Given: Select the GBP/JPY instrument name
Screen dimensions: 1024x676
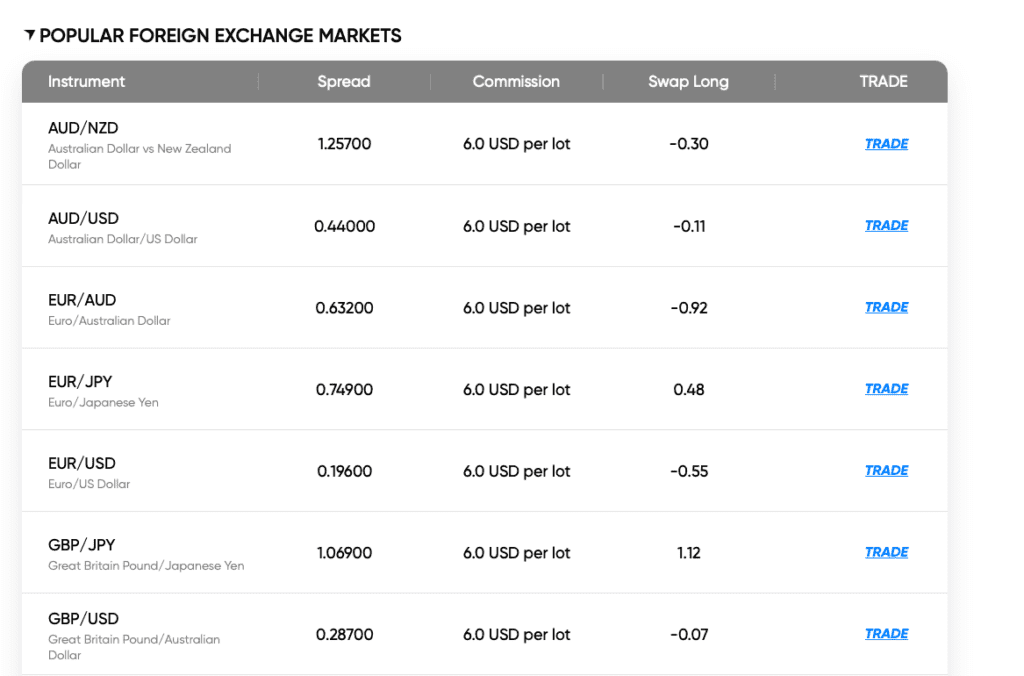Looking at the screenshot, I should pos(81,545).
